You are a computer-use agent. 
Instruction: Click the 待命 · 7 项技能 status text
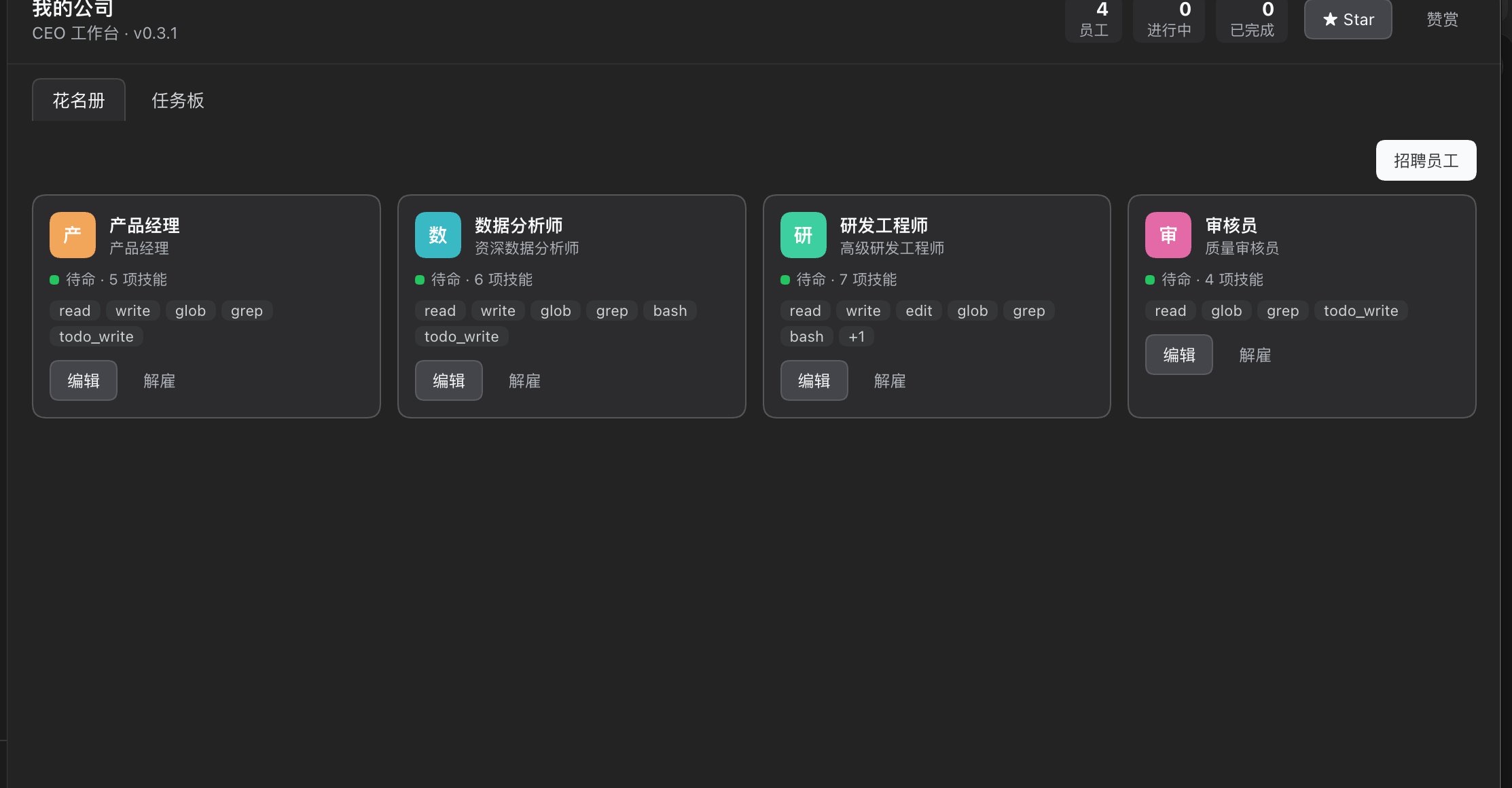[x=846, y=279]
